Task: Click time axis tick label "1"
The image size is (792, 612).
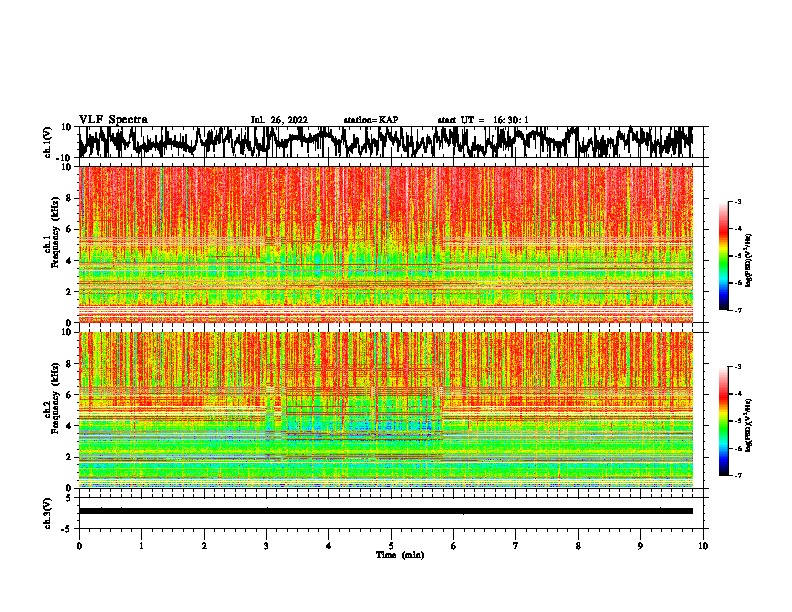Action: tap(141, 546)
